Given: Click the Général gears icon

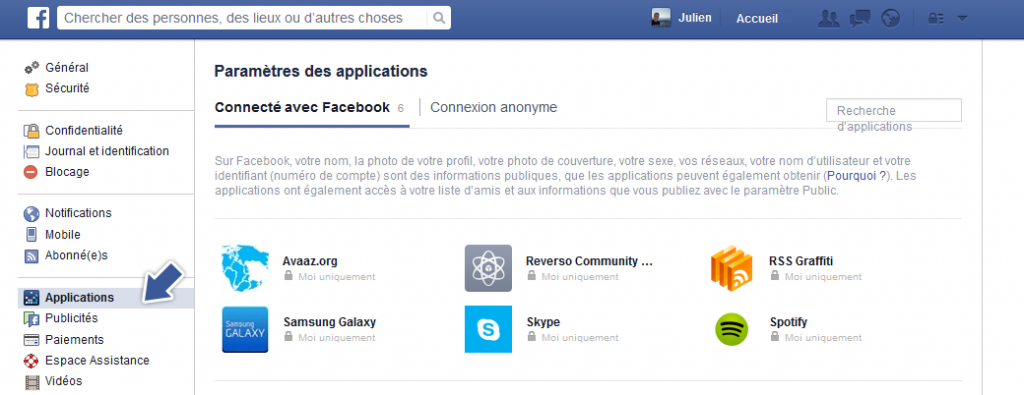Looking at the screenshot, I should (x=31, y=68).
